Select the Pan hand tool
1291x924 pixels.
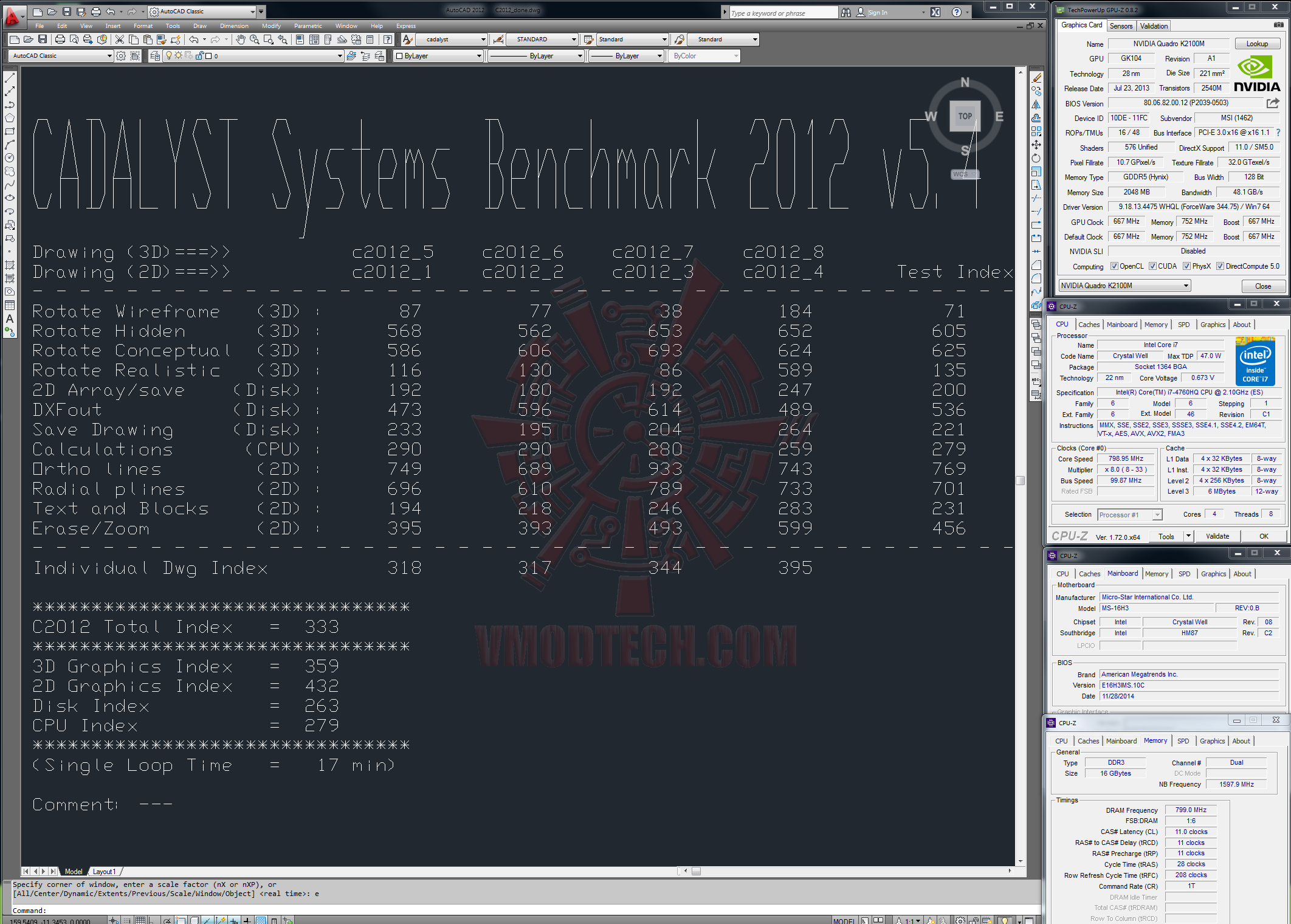[241, 40]
